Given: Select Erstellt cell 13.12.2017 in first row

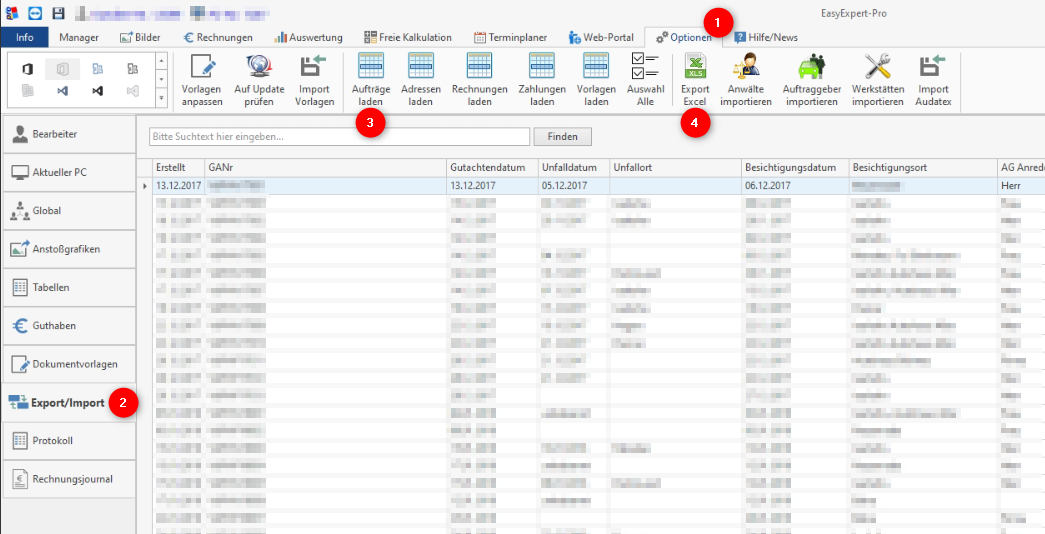Looking at the screenshot, I should click(179, 185).
